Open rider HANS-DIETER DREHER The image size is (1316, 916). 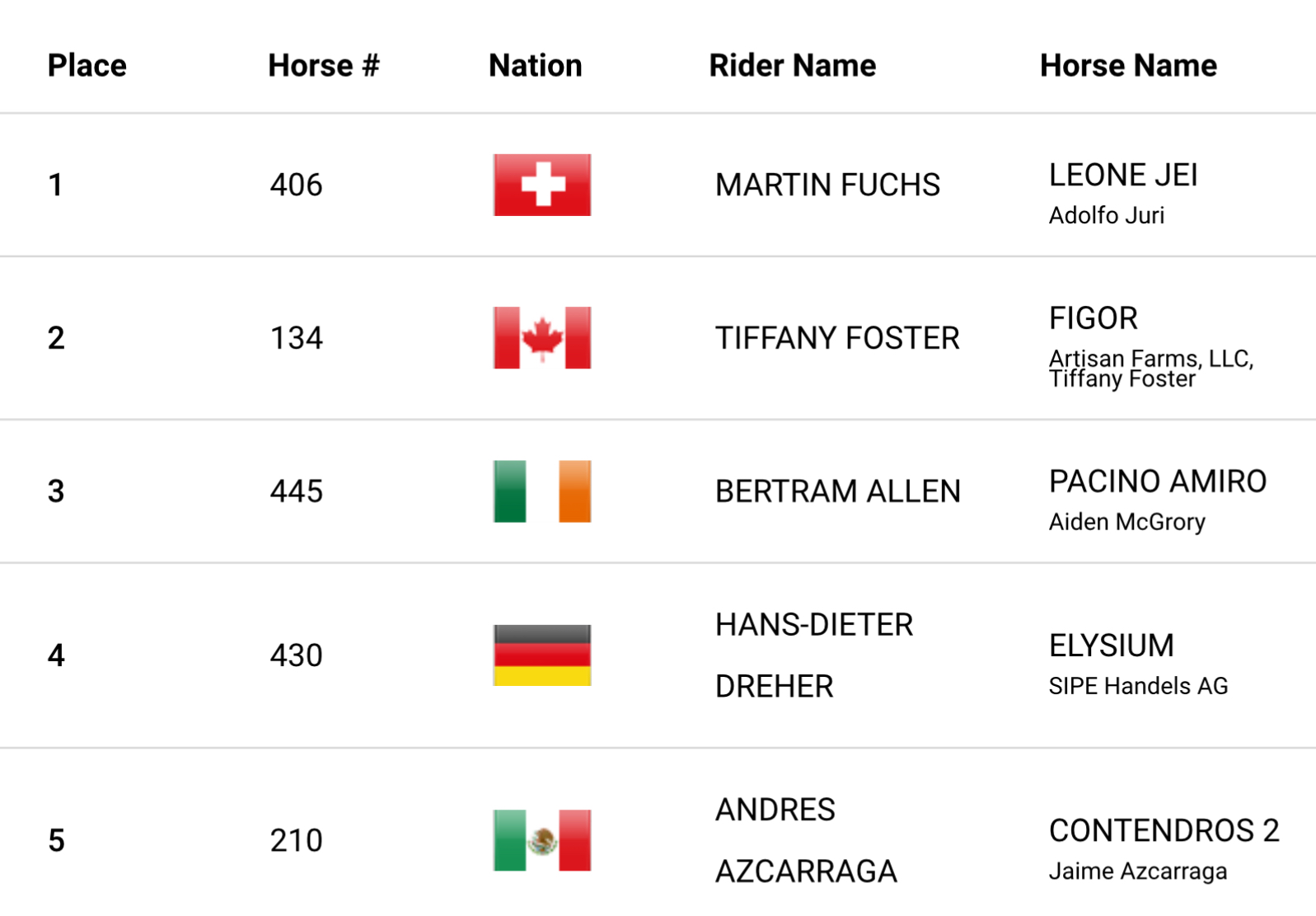tap(814, 655)
